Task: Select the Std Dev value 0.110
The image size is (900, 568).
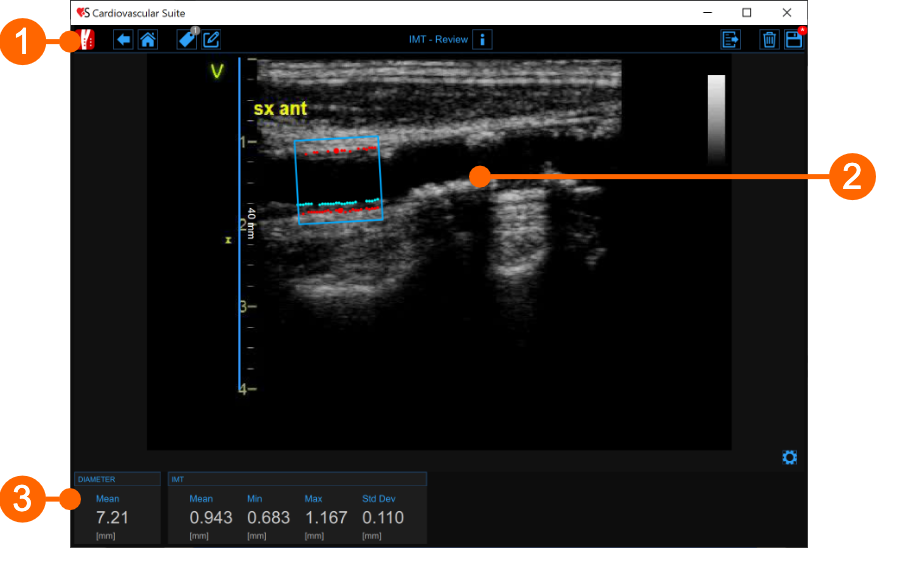Action: [x=383, y=518]
